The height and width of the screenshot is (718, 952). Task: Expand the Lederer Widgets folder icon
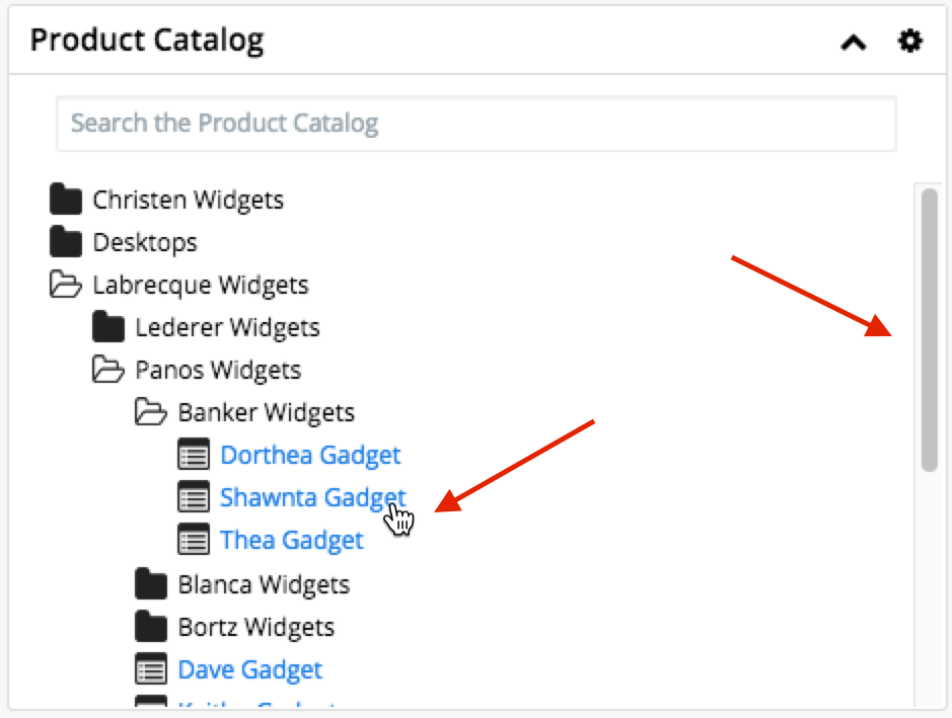[x=108, y=327]
